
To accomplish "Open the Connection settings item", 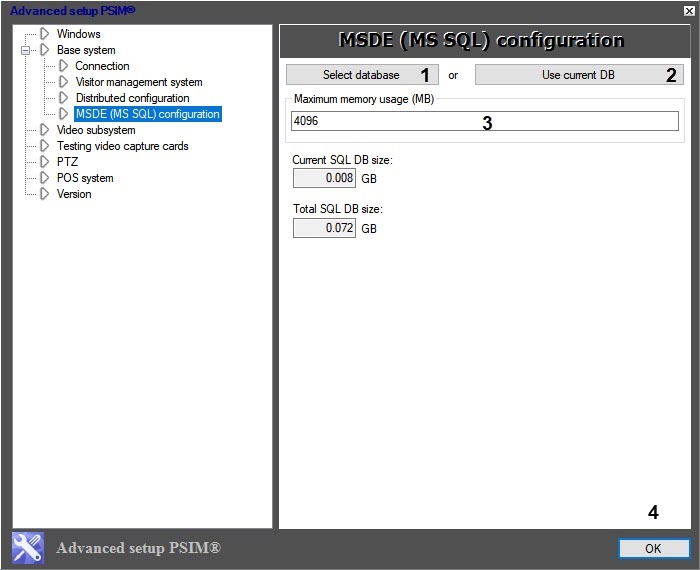I will pos(102,66).
